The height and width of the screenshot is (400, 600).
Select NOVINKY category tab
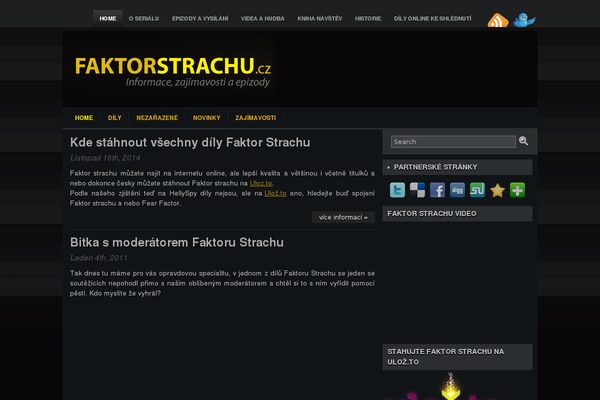[x=207, y=118]
